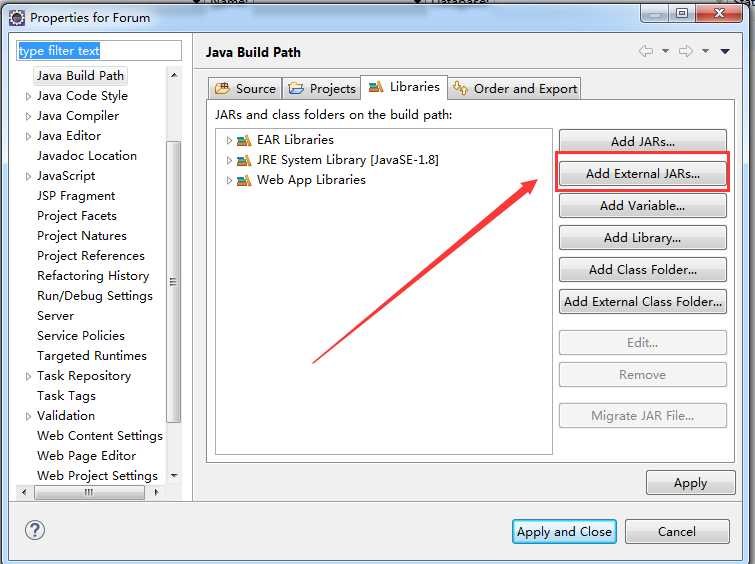Click the EAR Libraries icon
Viewport: 755px width, 564px height.
244,140
